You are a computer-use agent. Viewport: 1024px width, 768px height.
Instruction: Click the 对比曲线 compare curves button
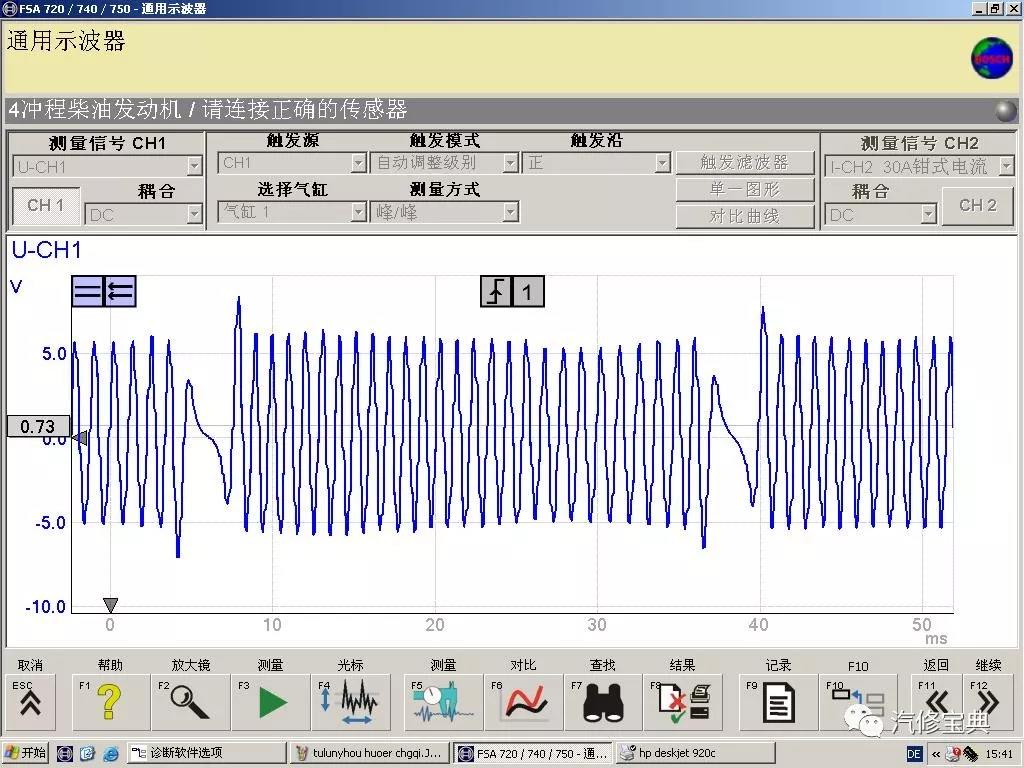click(x=744, y=216)
